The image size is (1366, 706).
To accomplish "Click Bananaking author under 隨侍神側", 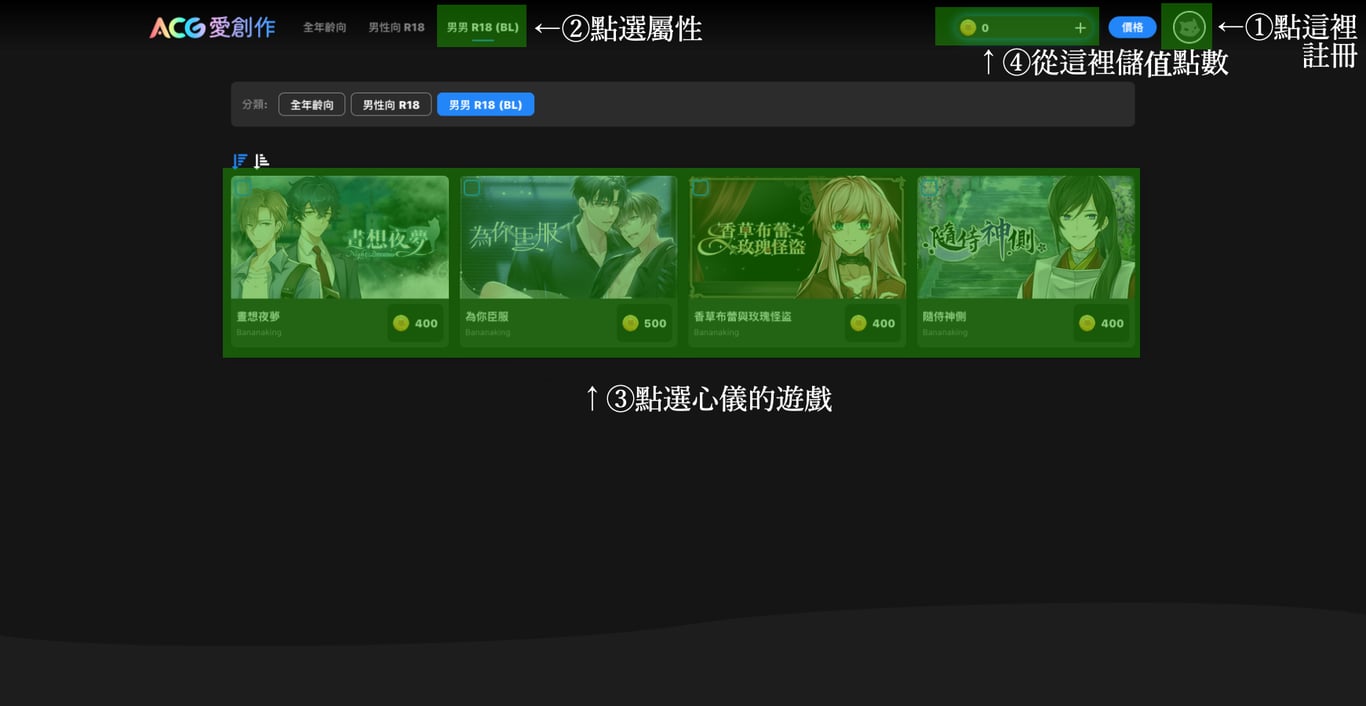I will coord(945,332).
